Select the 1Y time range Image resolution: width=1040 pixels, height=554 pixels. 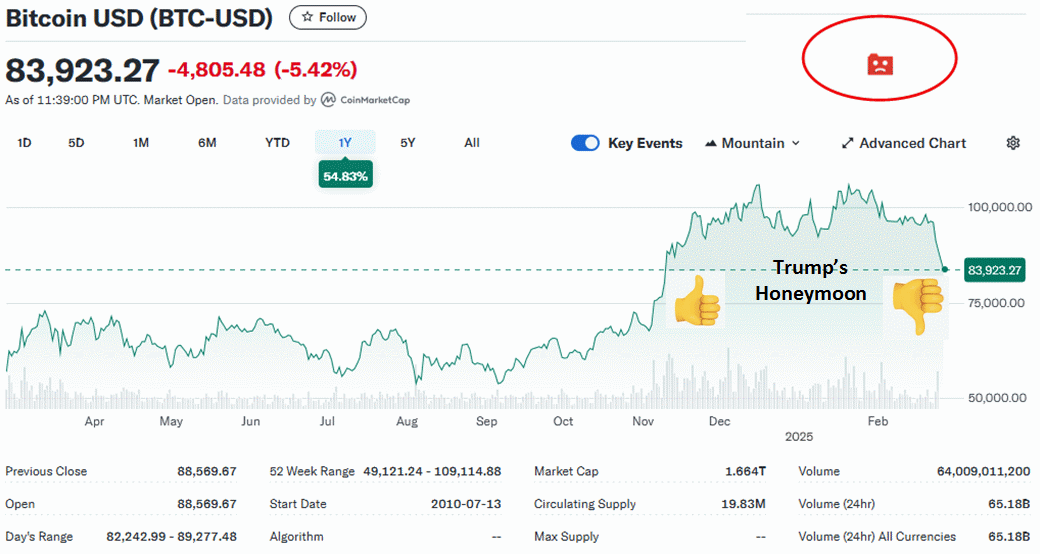tap(345, 143)
